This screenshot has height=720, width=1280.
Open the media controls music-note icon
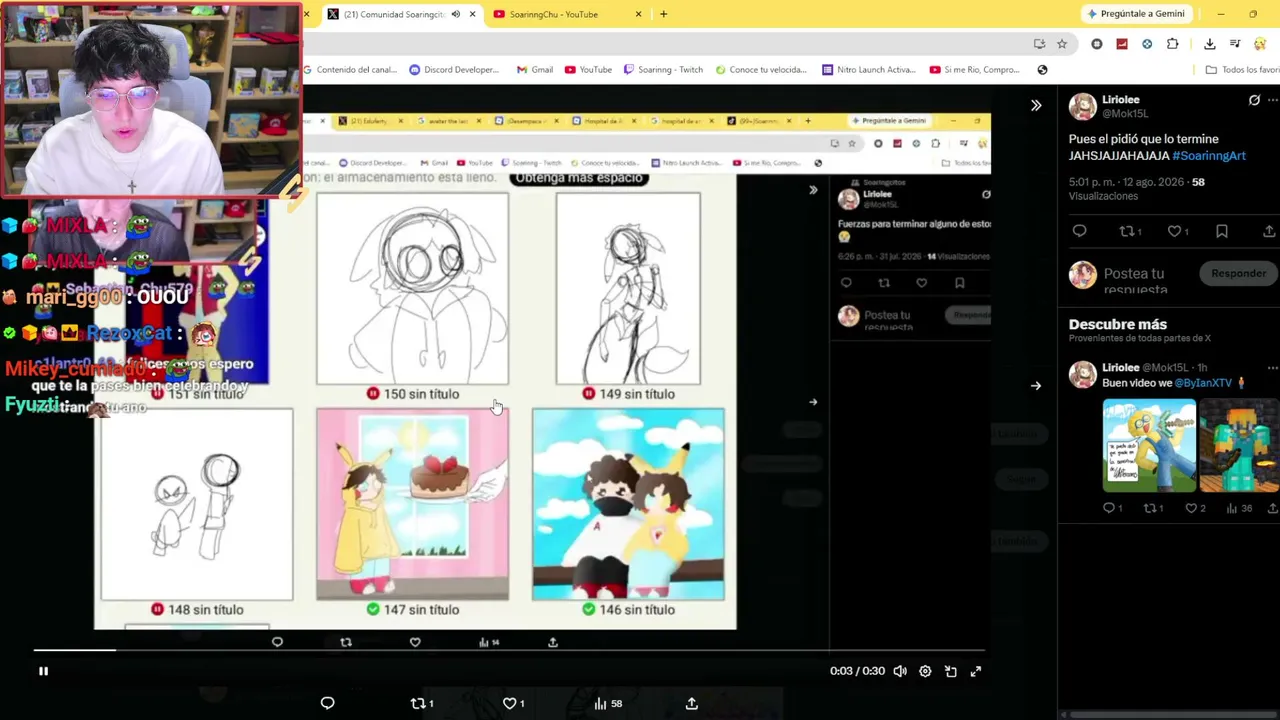(1235, 44)
